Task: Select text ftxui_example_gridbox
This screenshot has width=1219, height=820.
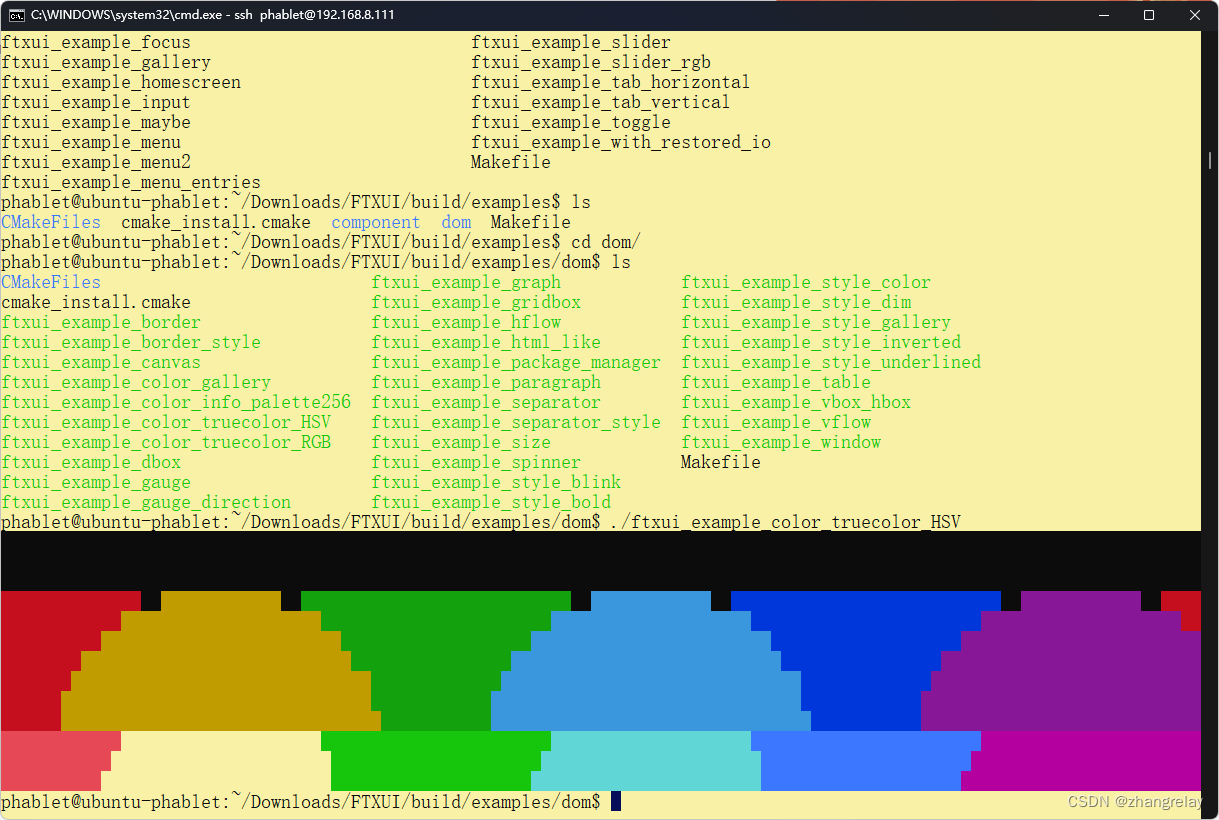Action: pyautogui.click(x=476, y=302)
